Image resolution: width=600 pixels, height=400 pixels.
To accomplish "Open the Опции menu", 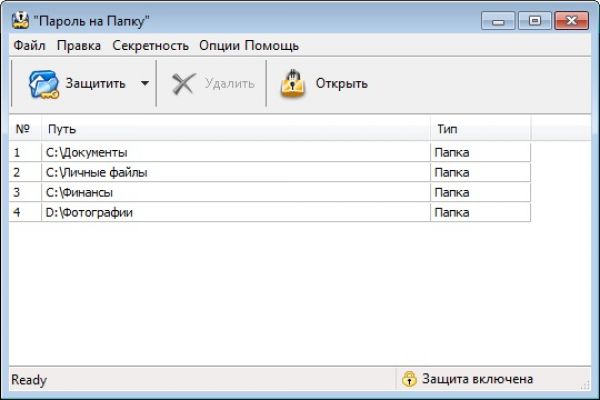I will (x=219, y=46).
